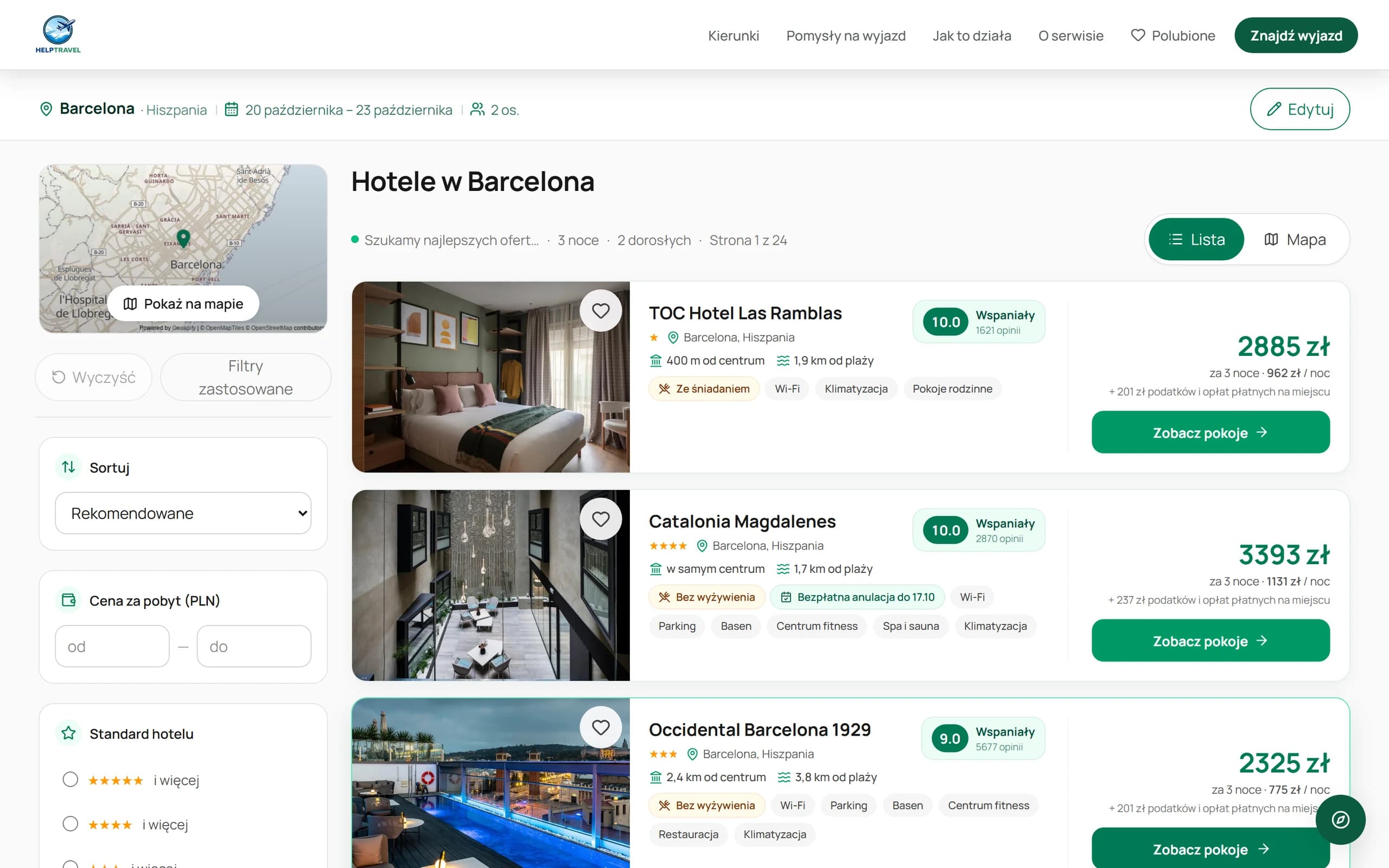The width and height of the screenshot is (1389, 868).
Task: Click Wyczyść filters button
Action: coord(93,377)
